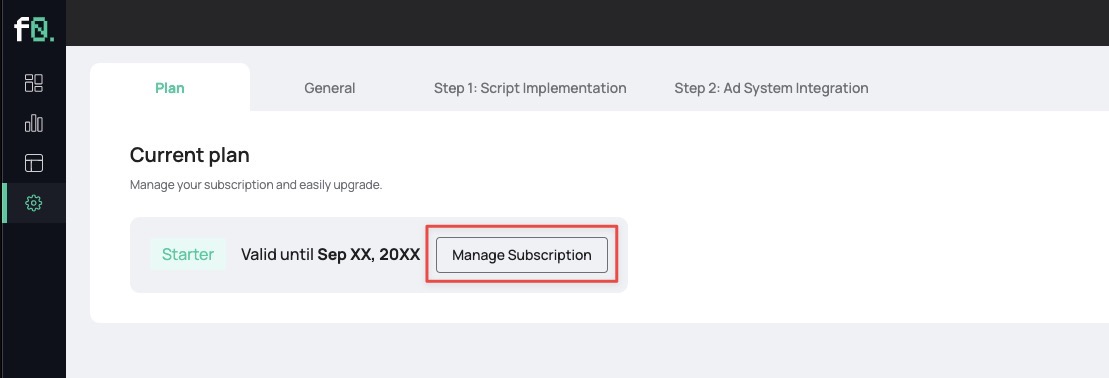Click the f0 logo in sidebar

pos(33,30)
